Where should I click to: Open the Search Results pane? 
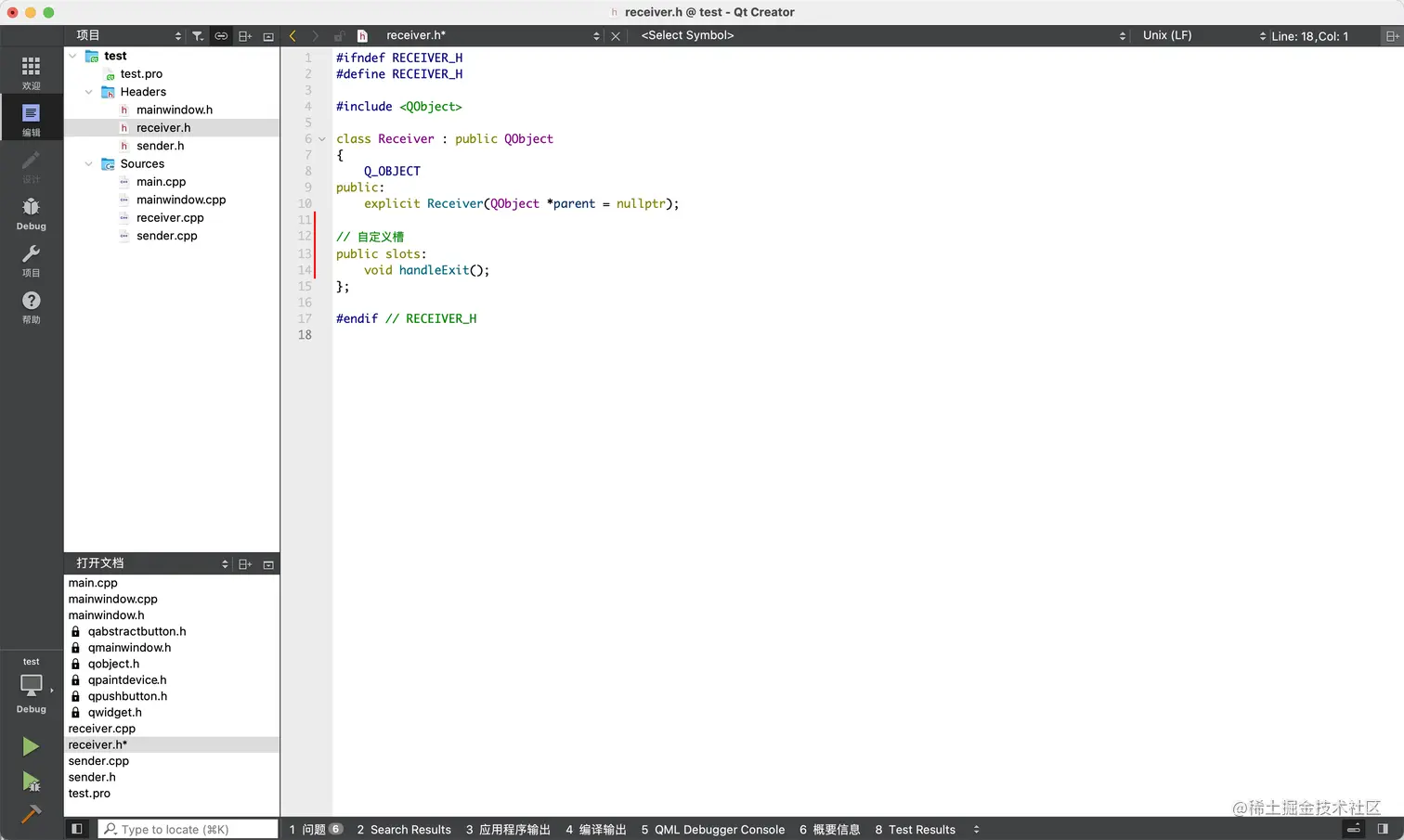pyautogui.click(x=404, y=829)
